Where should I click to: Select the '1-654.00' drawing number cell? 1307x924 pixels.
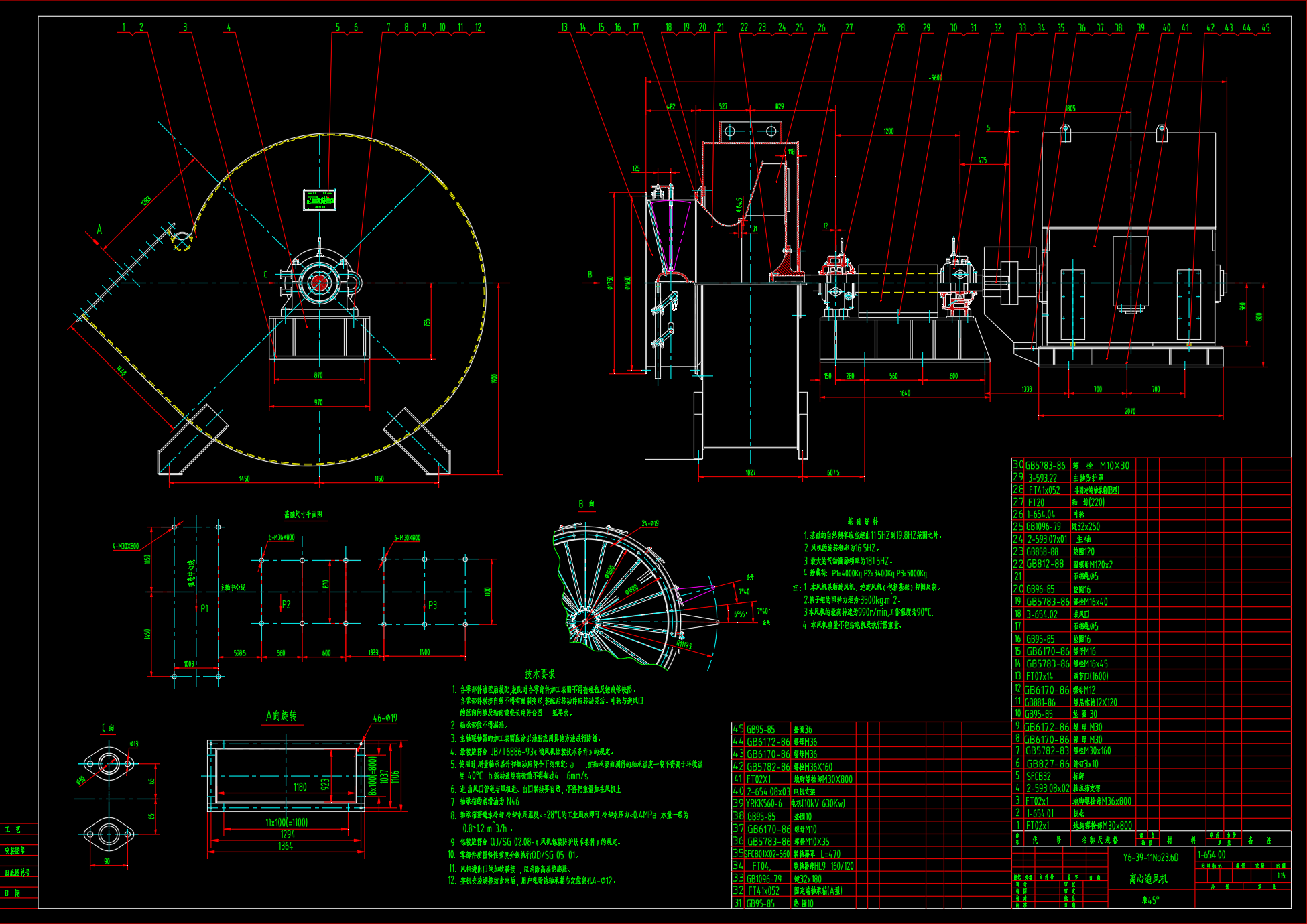tap(1211, 855)
